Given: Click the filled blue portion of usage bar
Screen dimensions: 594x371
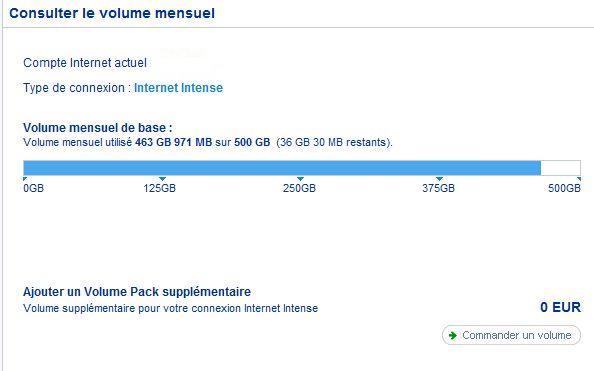Looking at the screenshot, I should (282, 168).
